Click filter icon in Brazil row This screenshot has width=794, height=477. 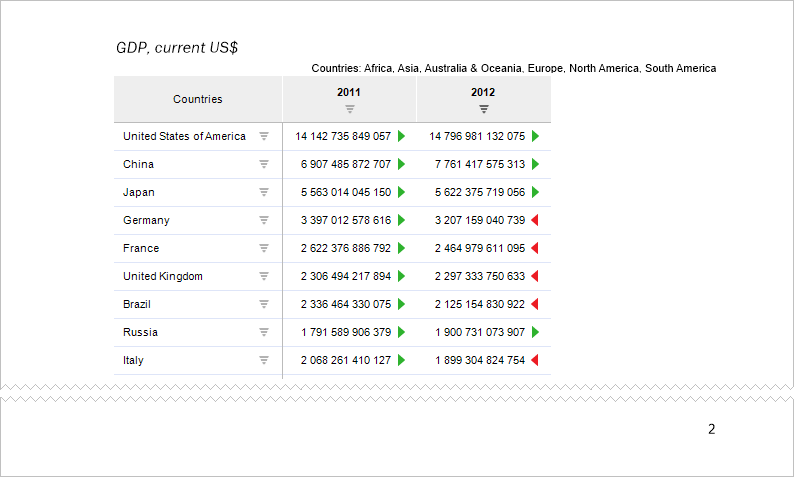pos(264,304)
